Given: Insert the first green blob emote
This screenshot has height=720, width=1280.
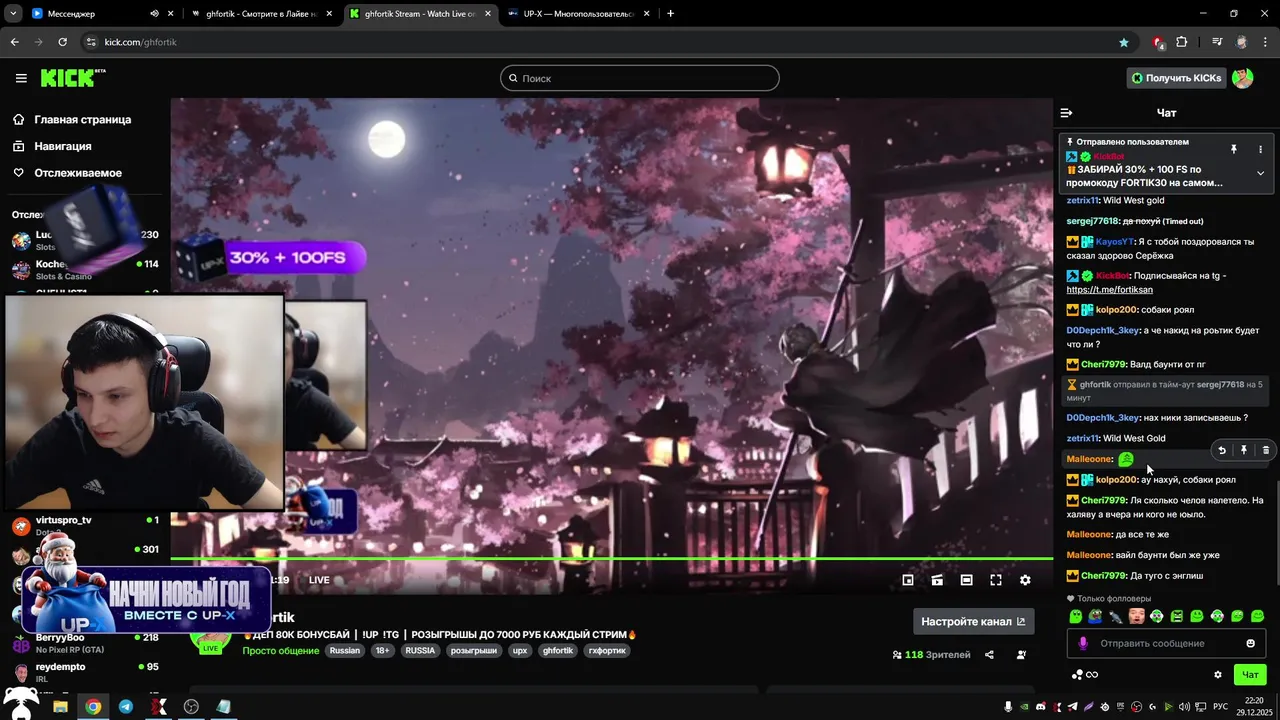Looking at the screenshot, I should pyautogui.click(x=1076, y=616).
